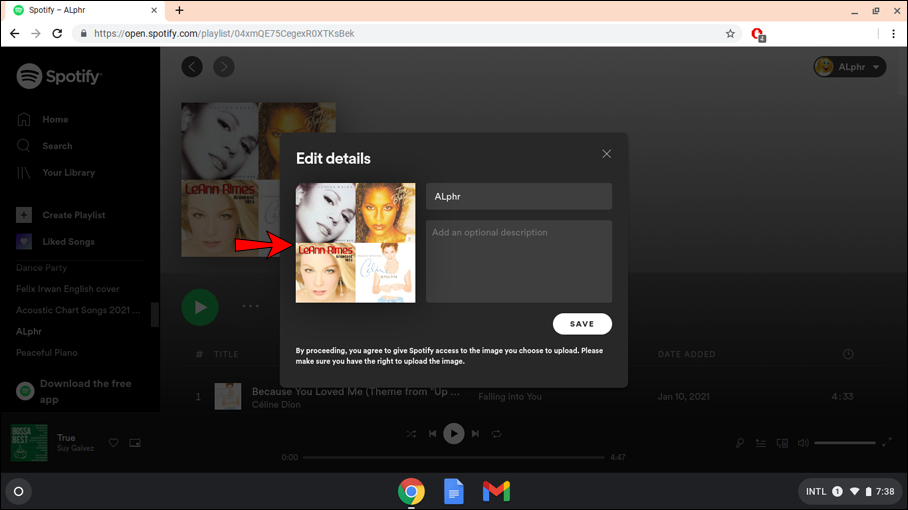908x510 pixels.
Task: Open Search in the sidebar
Action: tap(45, 146)
